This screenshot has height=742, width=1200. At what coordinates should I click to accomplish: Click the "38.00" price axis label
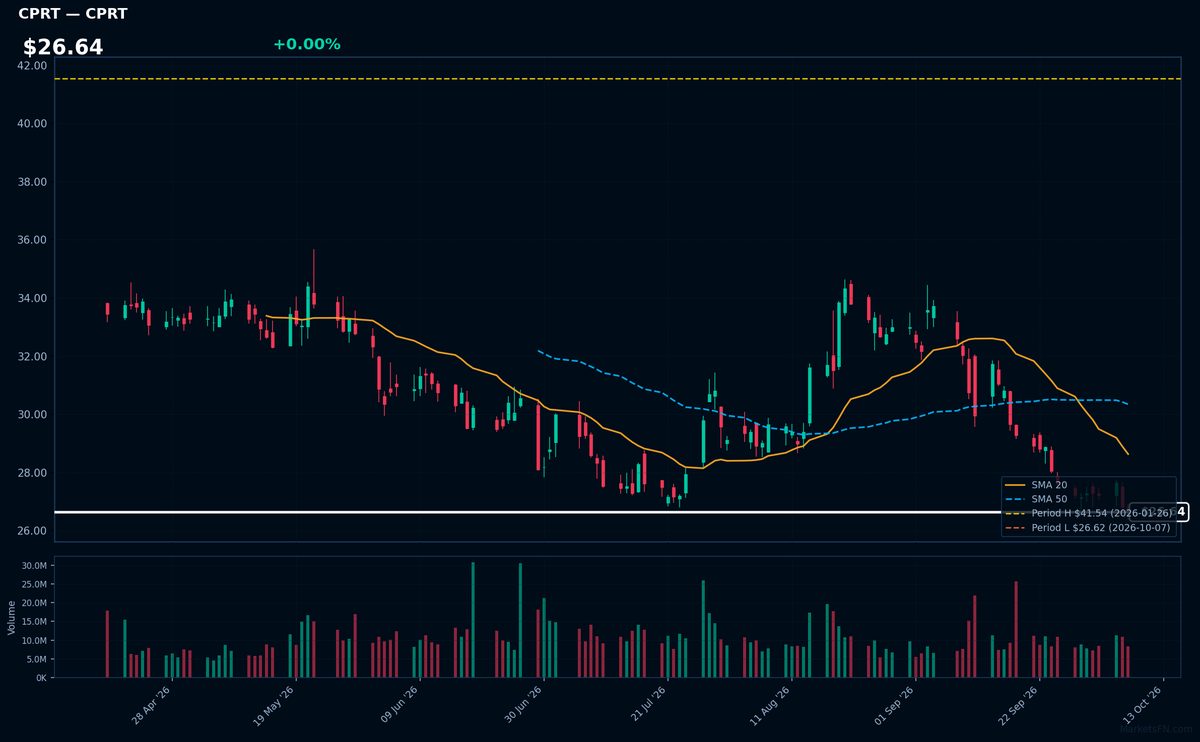coord(32,182)
